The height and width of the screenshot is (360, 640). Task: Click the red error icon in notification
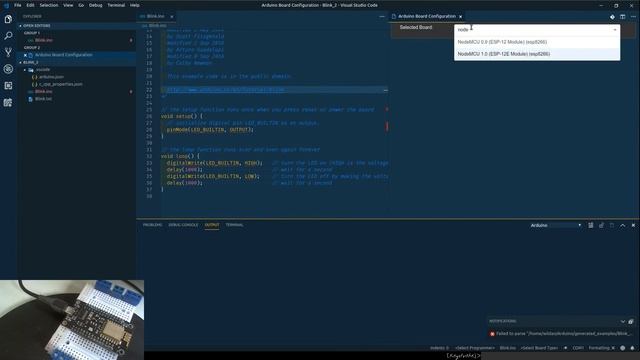pos(492,334)
